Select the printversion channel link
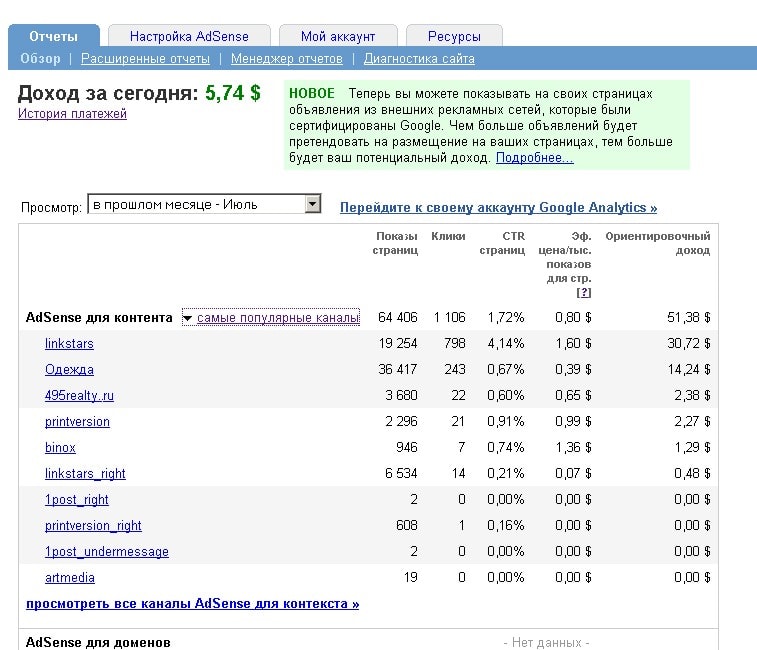Image resolution: width=757 pixels, height=650 pixels. [77, 422]
